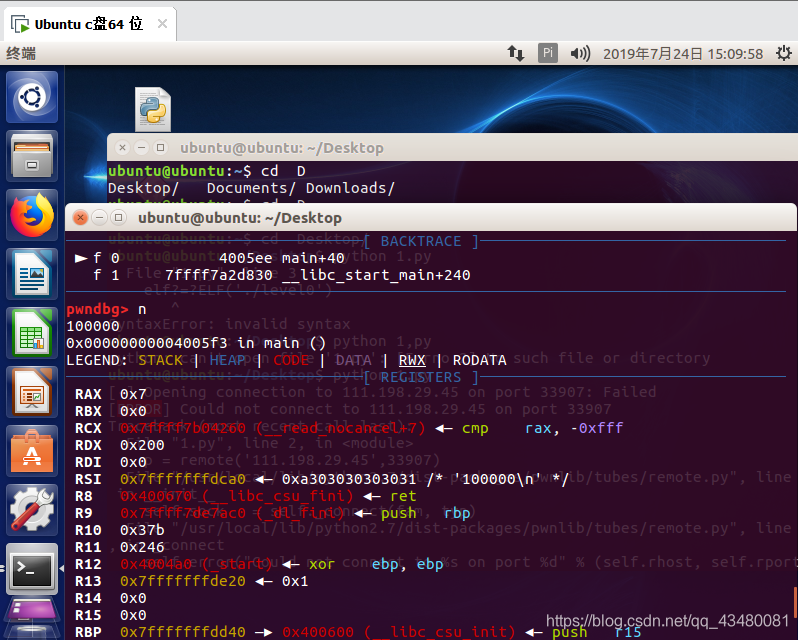798x640 pixels.
Task: Open LibreOffice Impress from the dock
Action: coord(32,392)
